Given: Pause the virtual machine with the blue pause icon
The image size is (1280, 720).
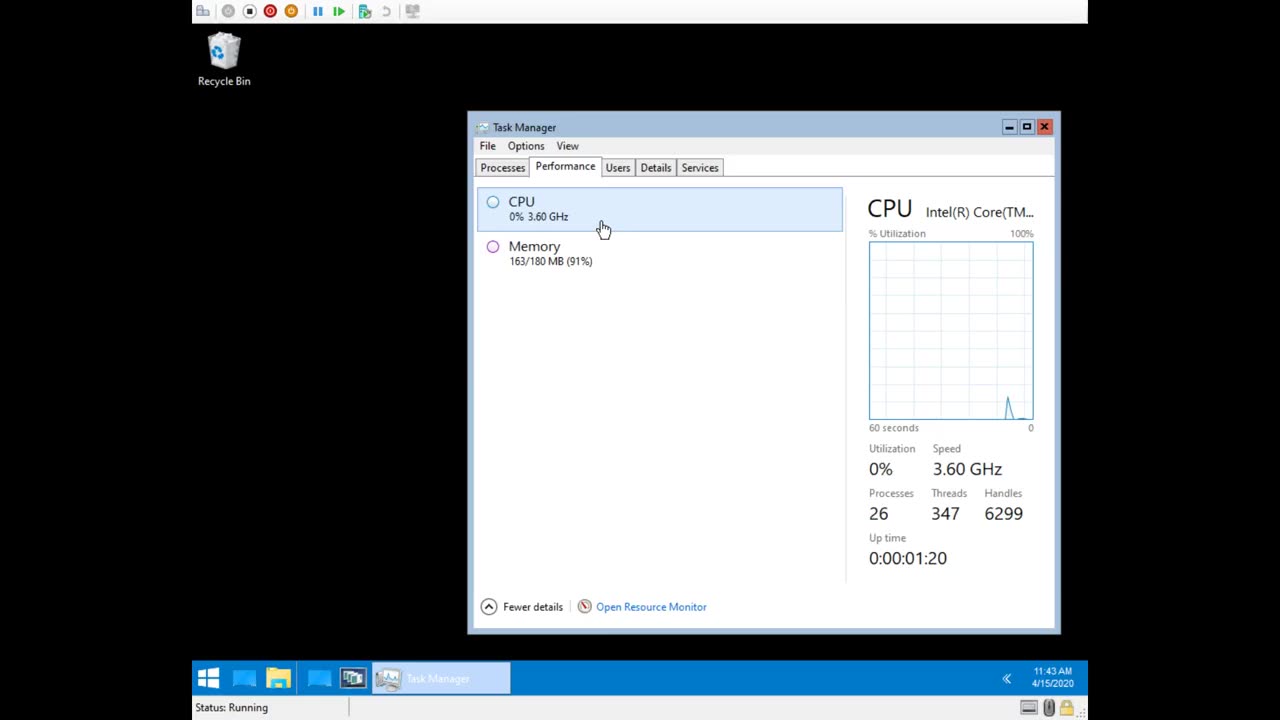Looking at the screenshot, I should tap(318, 11).
